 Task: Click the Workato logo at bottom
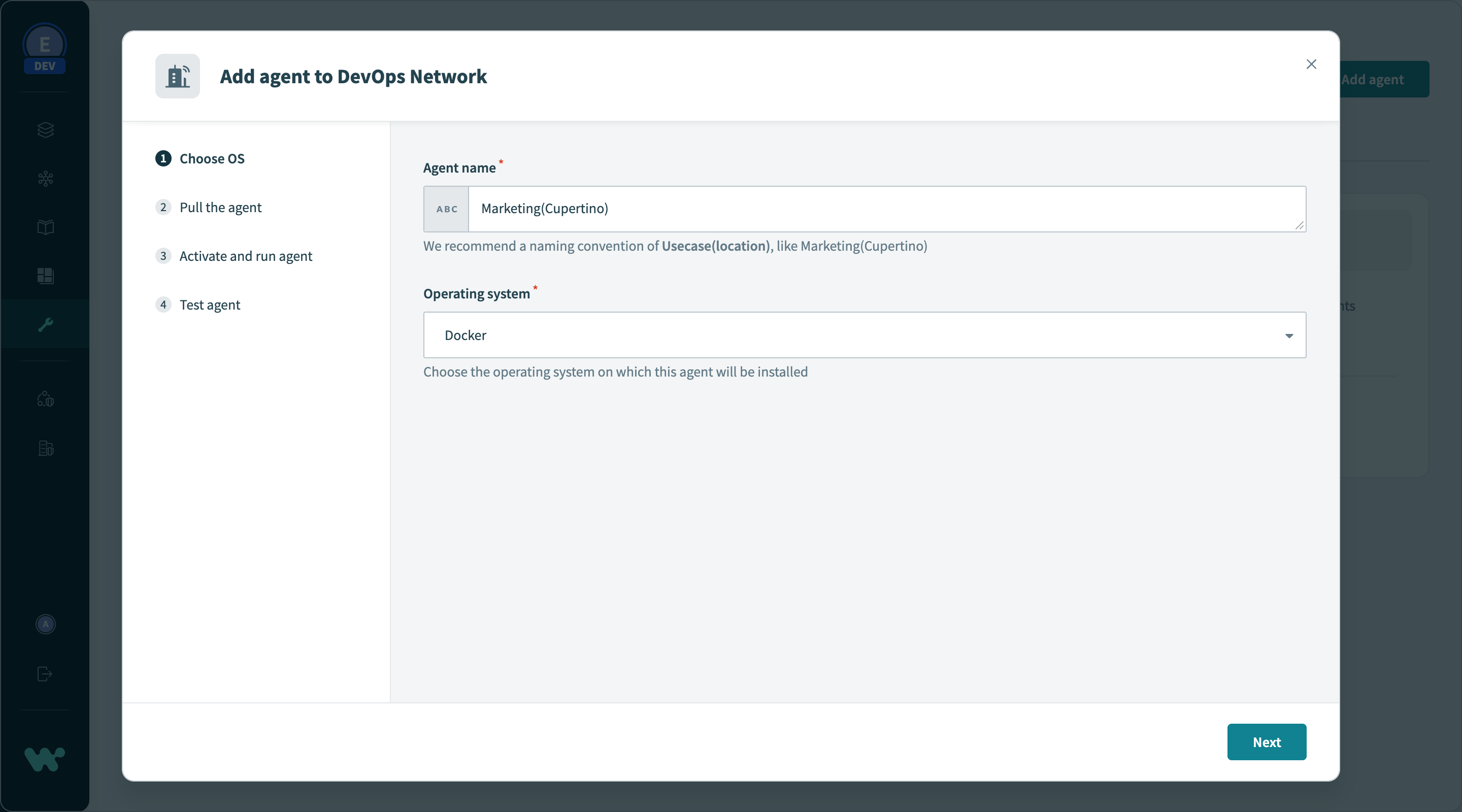coord(45,759)
